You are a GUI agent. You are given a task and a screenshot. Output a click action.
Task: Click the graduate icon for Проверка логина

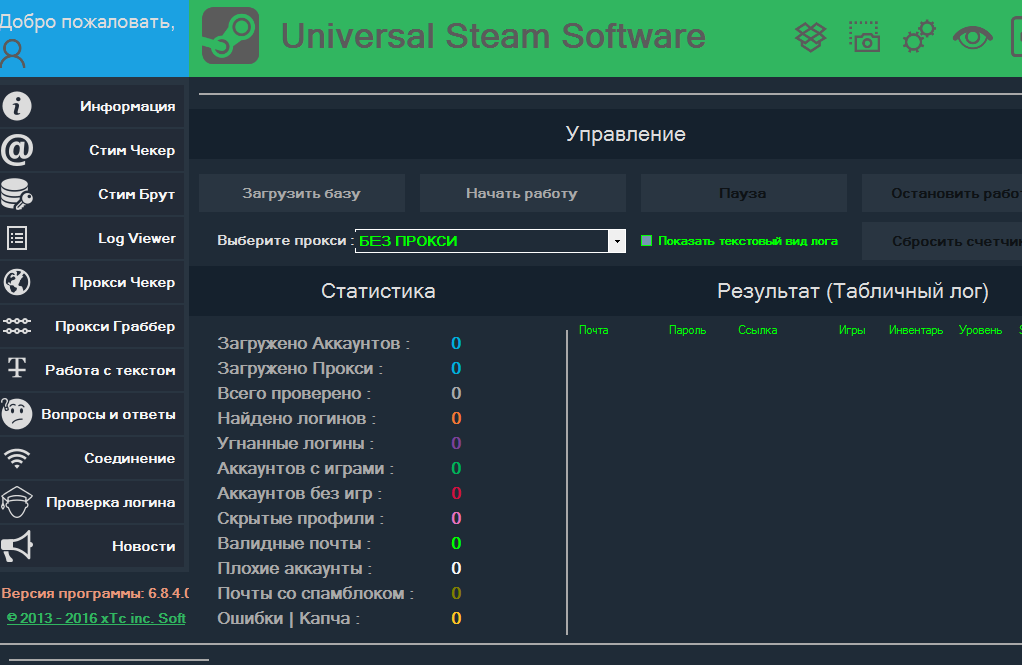coord(17,502)
